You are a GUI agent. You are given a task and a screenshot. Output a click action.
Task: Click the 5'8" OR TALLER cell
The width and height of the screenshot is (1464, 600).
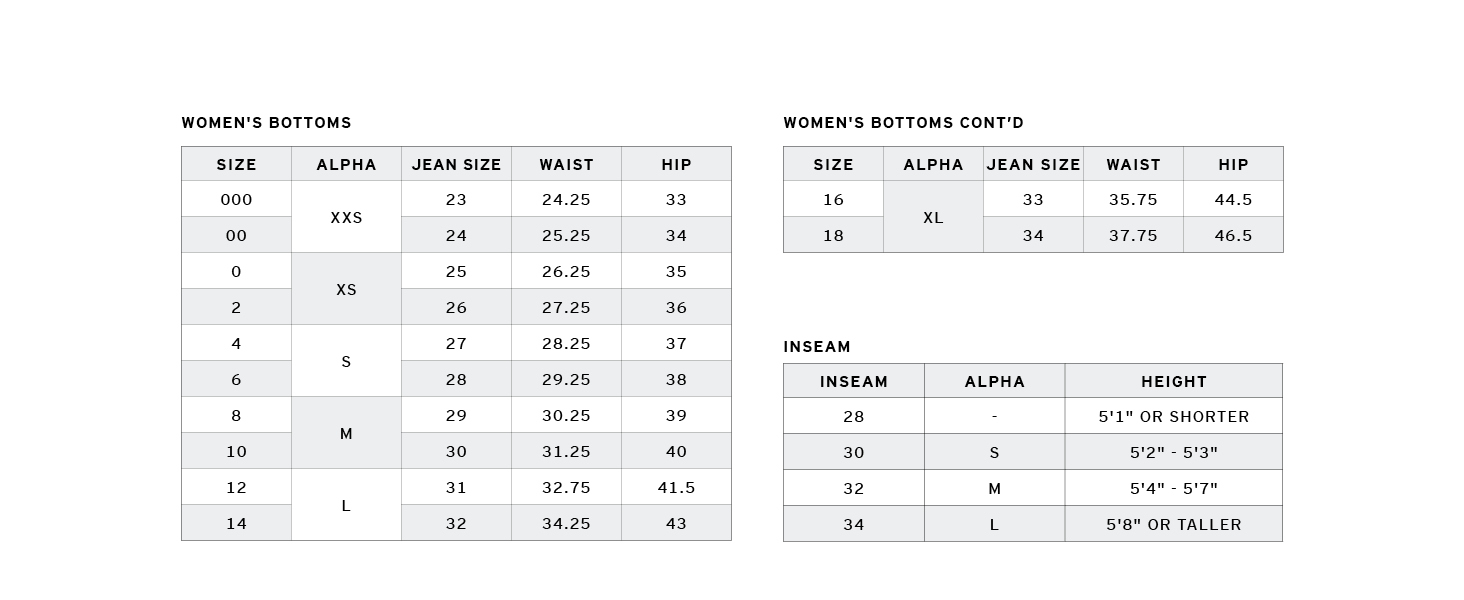pyautogui.click(x=1173, y=524)
